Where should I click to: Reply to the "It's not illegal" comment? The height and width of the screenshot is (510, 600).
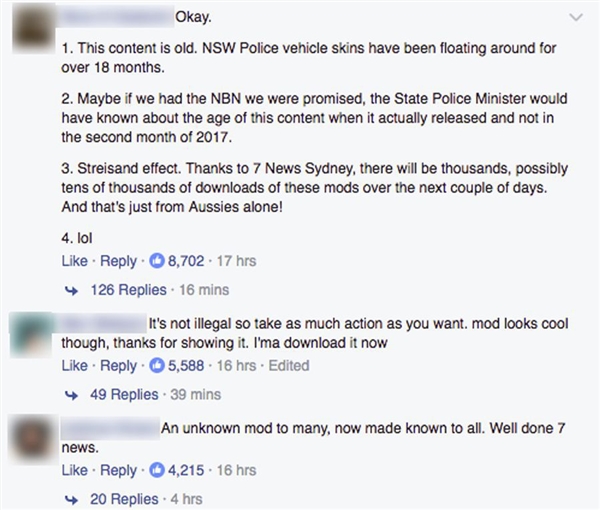tap(117, 366)
